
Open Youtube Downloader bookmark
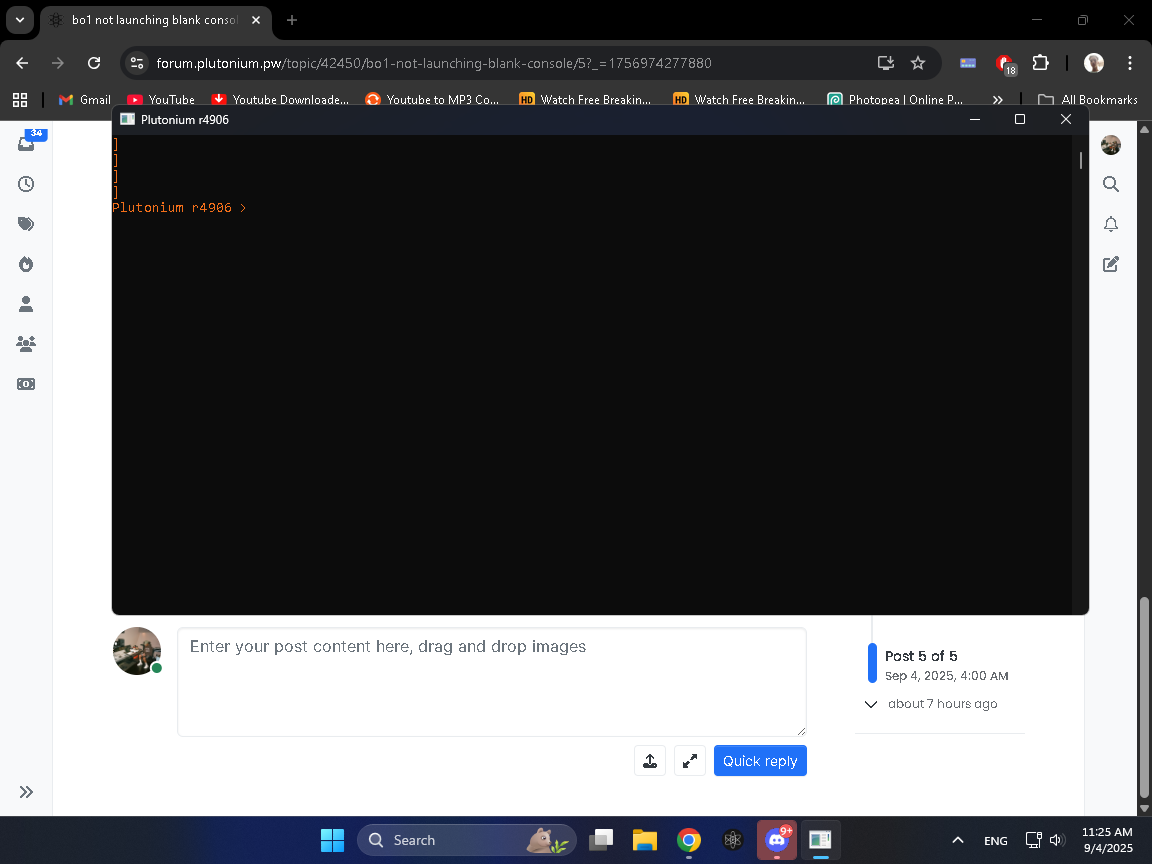coord(280,100)
